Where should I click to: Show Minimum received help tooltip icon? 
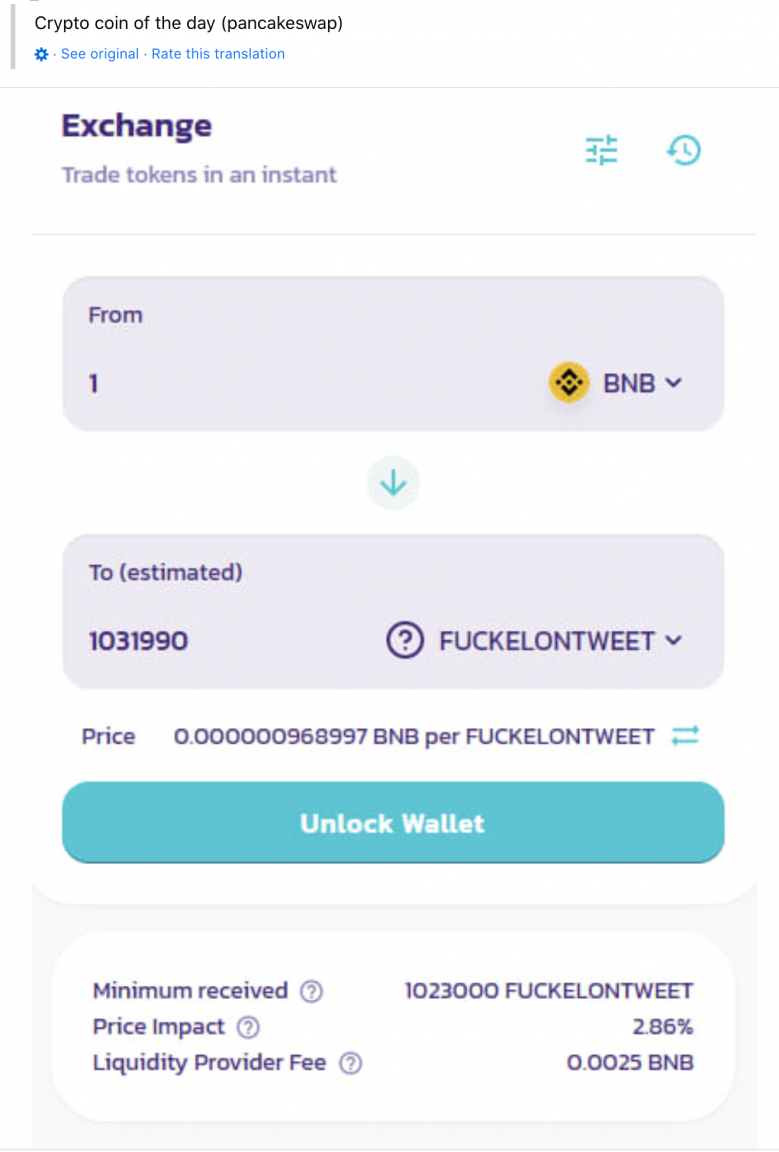pos(312,991)
